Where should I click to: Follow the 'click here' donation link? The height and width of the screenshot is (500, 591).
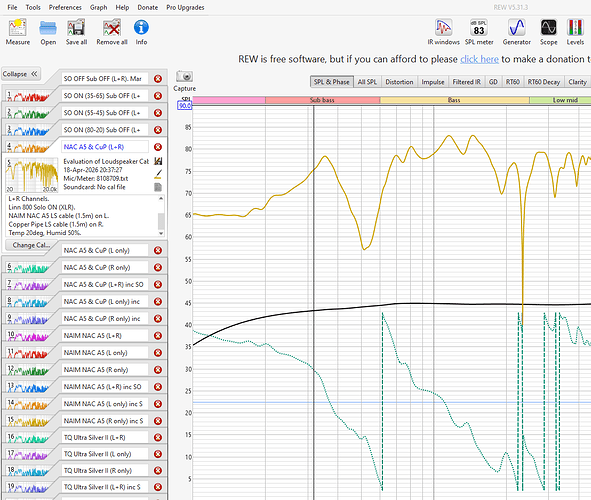click(x=479, y=59)
